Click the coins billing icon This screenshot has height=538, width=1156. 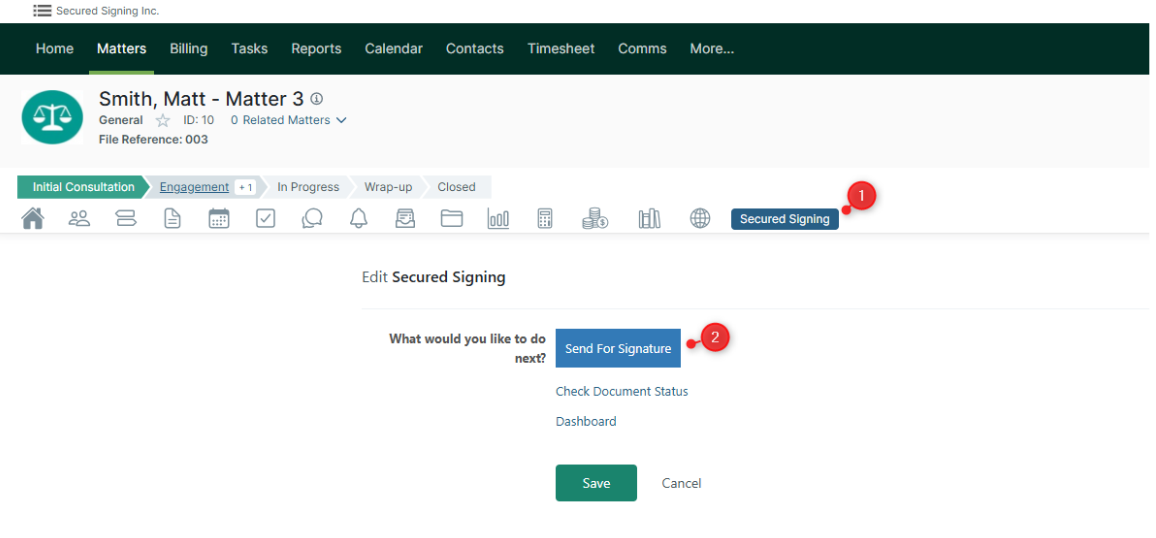(x=595, y=219)
